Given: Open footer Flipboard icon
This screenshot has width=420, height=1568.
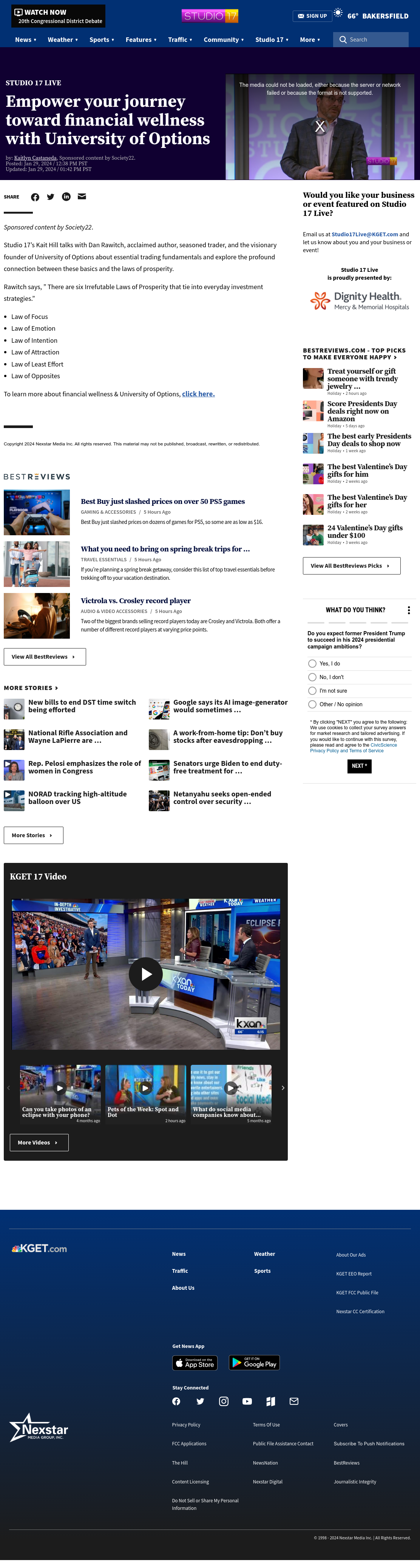Looking at the screenshot, I should pyautogui.click(x=271, y=1401).
